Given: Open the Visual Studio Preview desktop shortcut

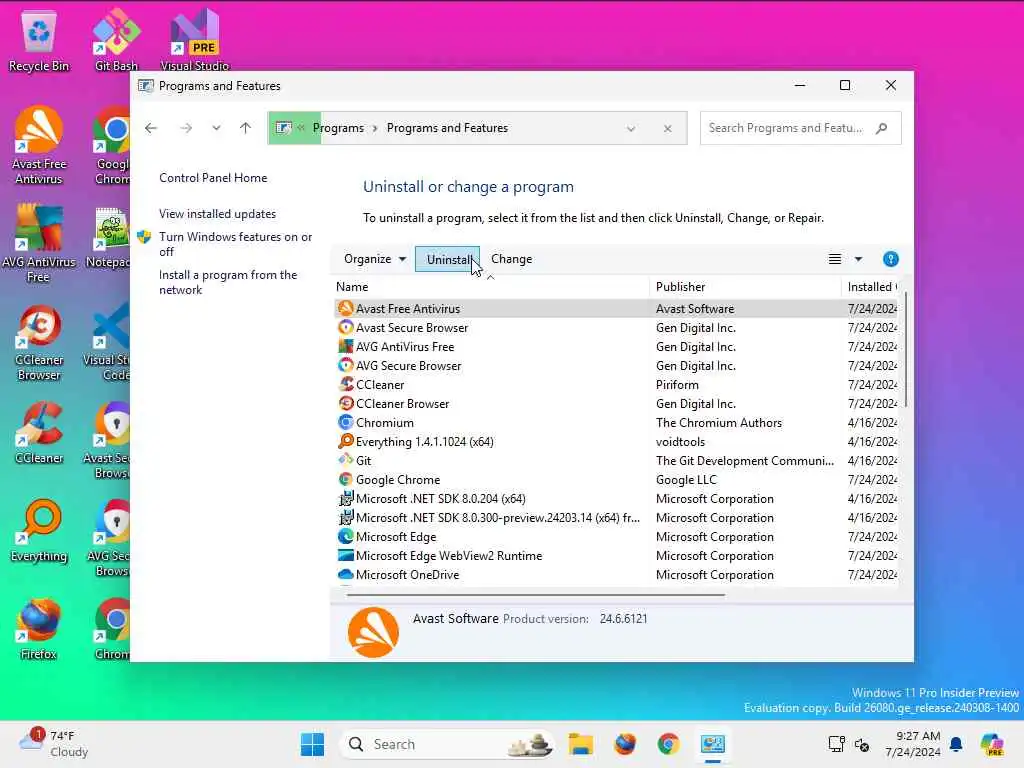Looking at the screenshot, I should pyautogui.click(x=195, y=40).
